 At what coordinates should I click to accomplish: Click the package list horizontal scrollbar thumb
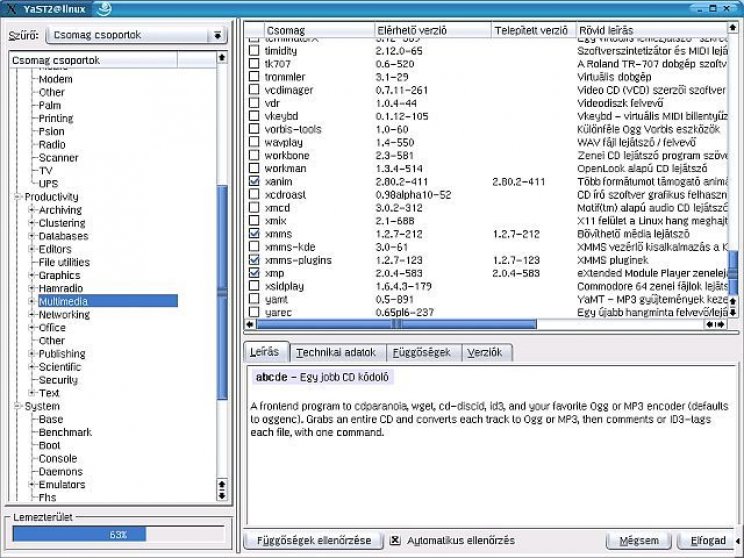pos(396,325)
